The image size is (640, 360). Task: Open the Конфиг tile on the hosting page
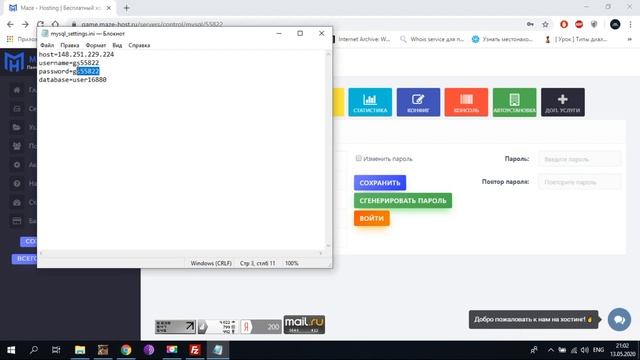pyautogui.click(x=418, y=102)
